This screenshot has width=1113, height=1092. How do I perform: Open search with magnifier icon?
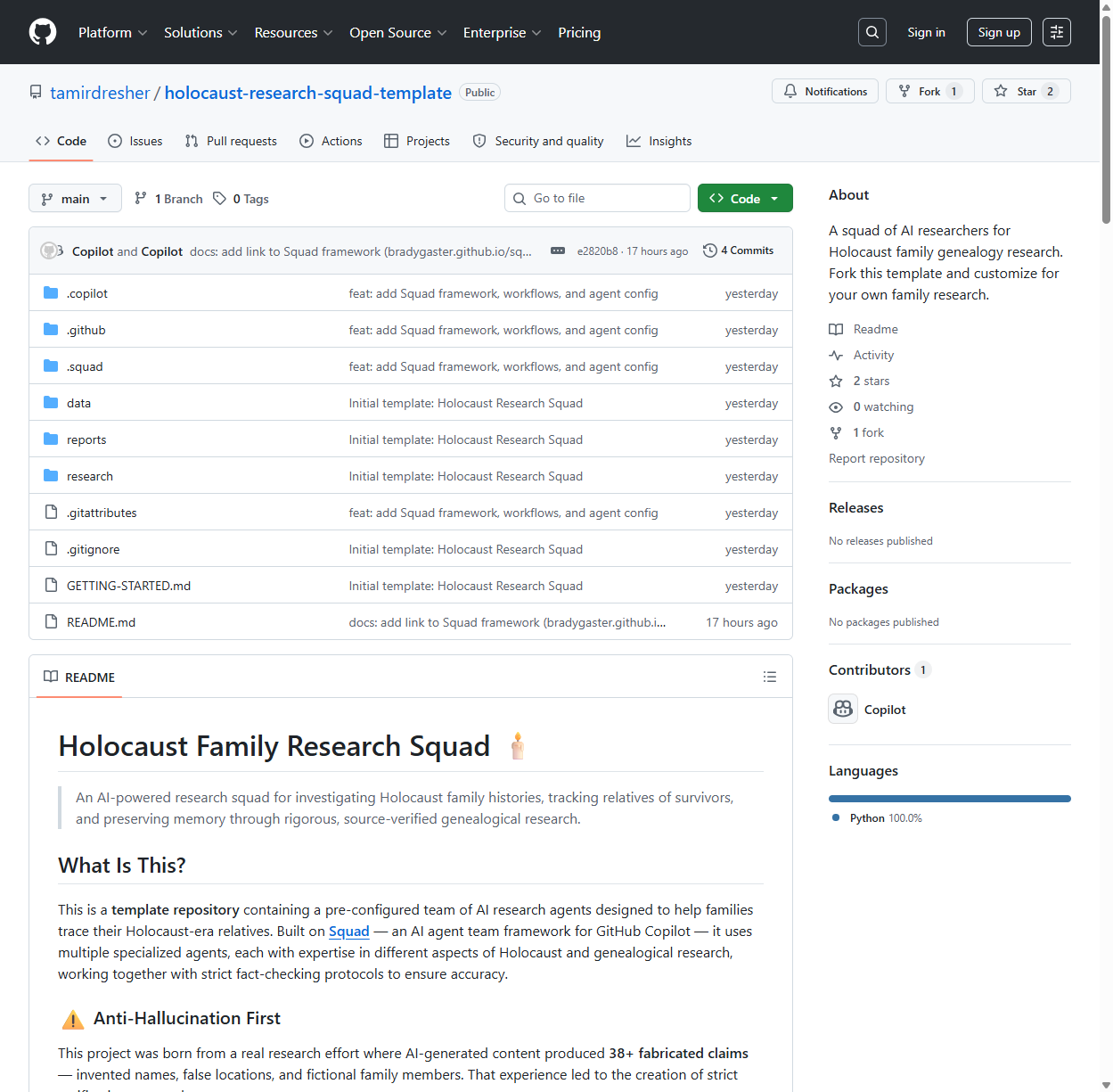click(x=872, y=32)
